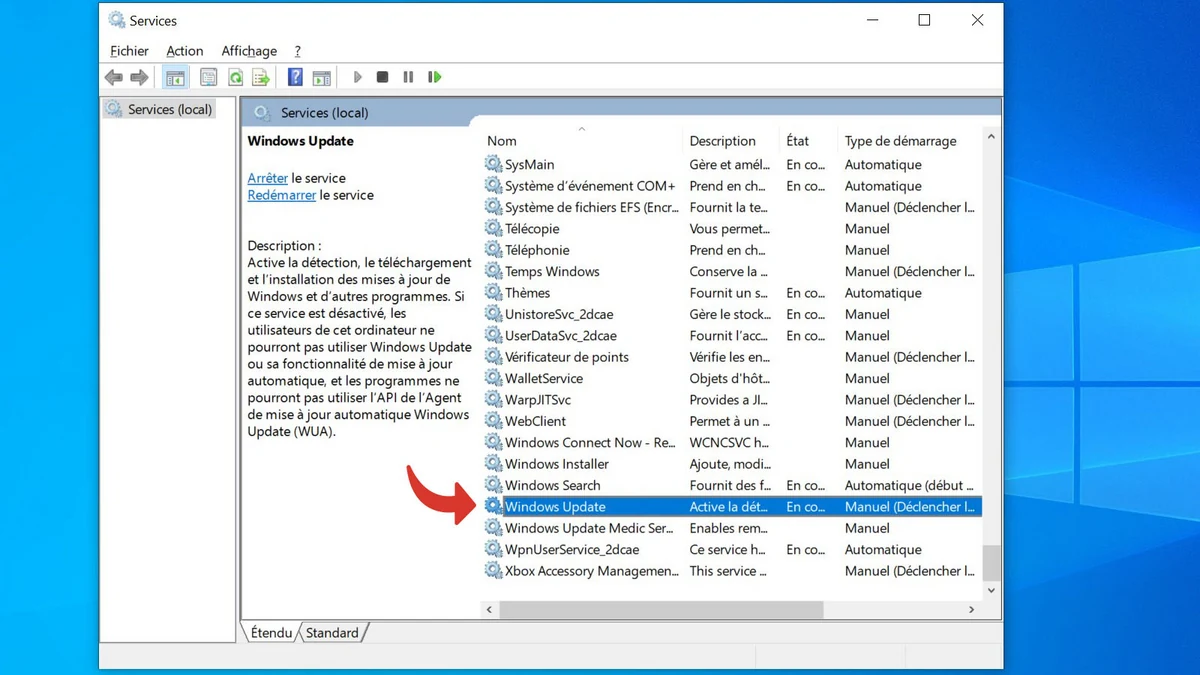The width and height of the screenshot is (1200, 675).
Task: Sort by Type de démarrage column header
Action: [900, 141]
